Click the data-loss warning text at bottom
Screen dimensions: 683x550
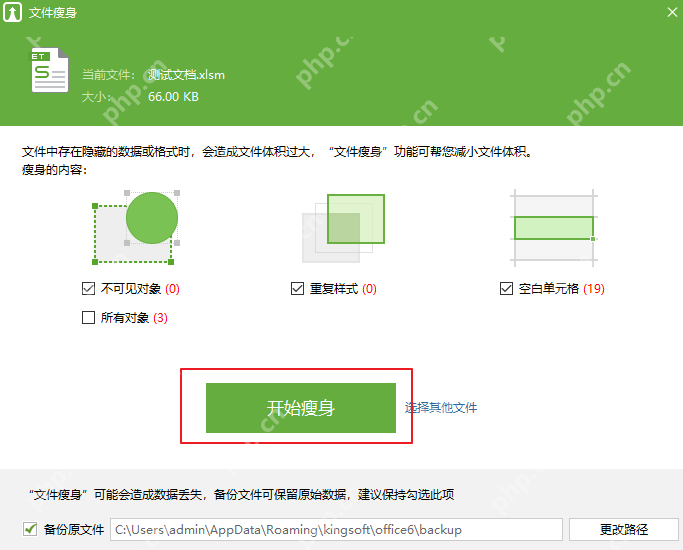point(242,495)
